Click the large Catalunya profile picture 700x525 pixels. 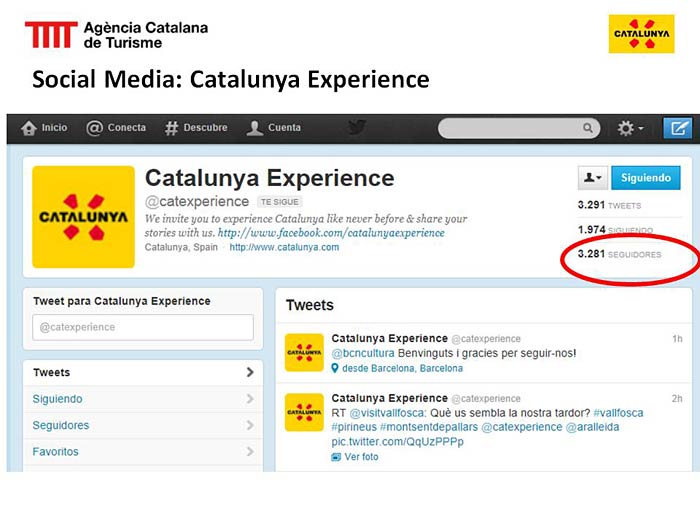click(x=83, y=217)
